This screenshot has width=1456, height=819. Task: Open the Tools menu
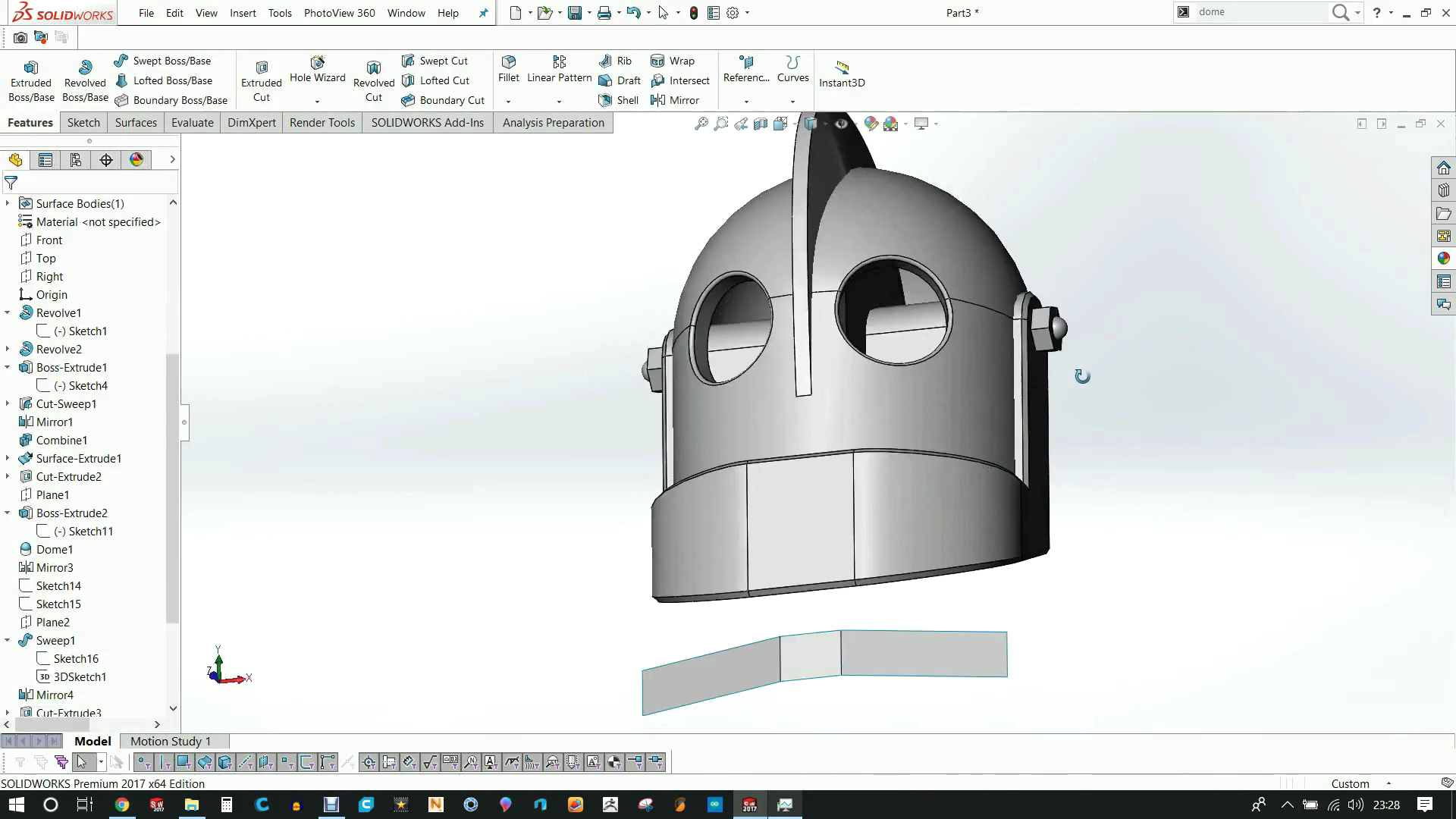tap(280, 13)
